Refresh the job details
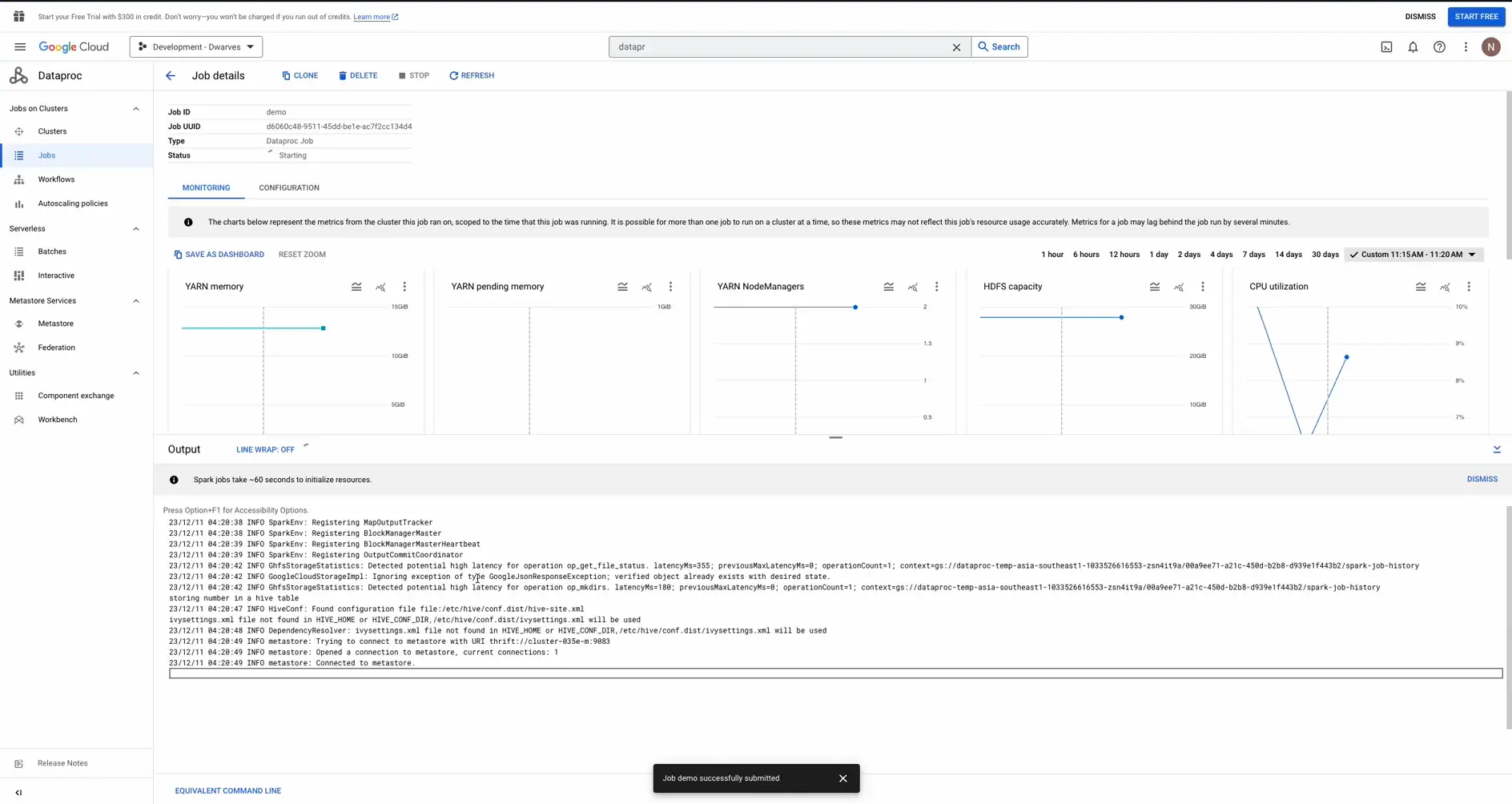Viewport: 1512px width, 804px height. [472, 76]
